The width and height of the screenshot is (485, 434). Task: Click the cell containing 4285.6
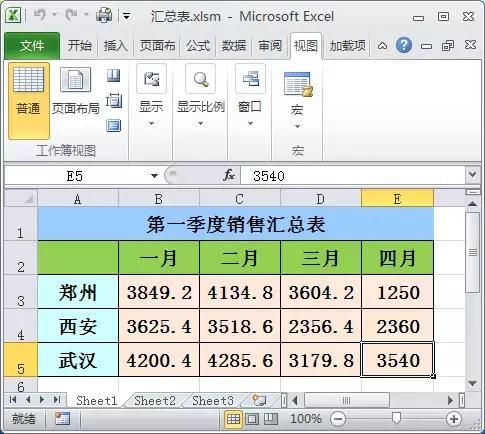(x=240, y=360)
